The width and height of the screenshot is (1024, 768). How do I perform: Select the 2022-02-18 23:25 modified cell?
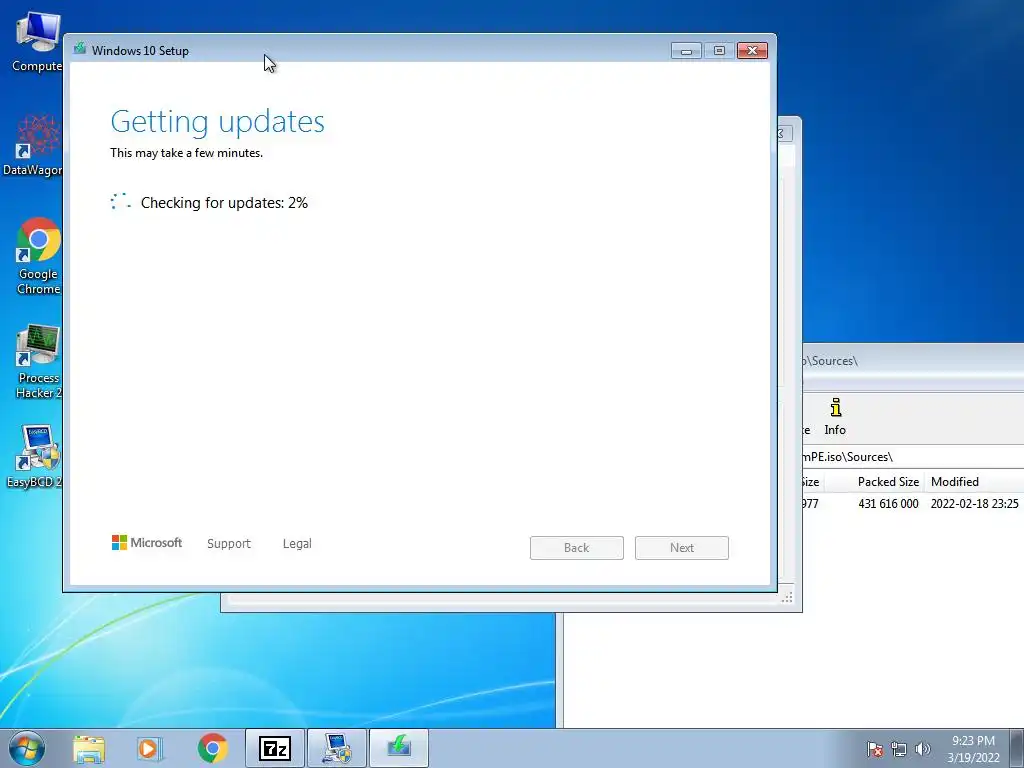click(x=974, y=504)
